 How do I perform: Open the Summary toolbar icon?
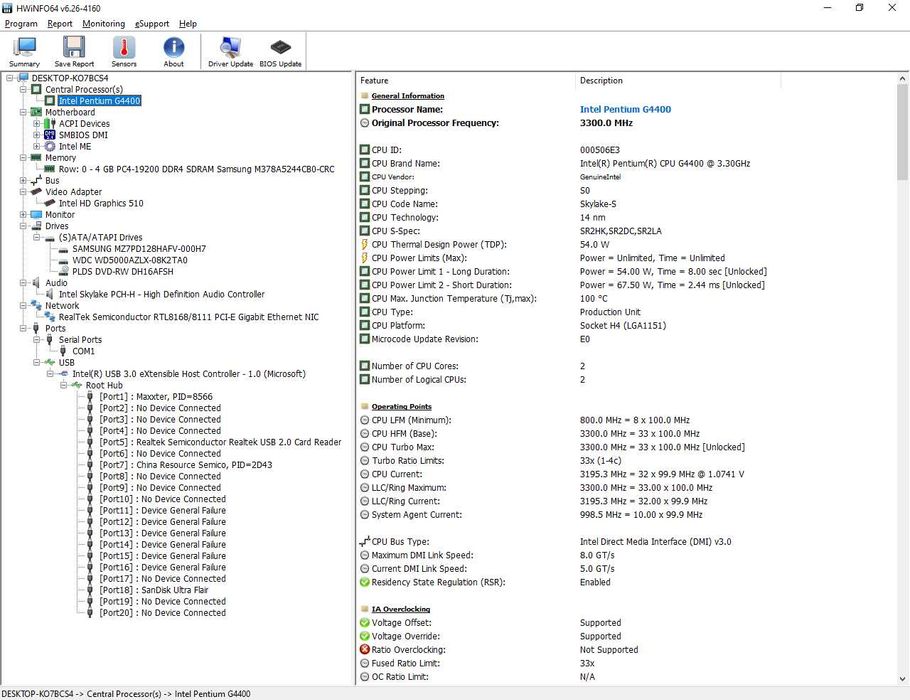click(x=24, y=52)
